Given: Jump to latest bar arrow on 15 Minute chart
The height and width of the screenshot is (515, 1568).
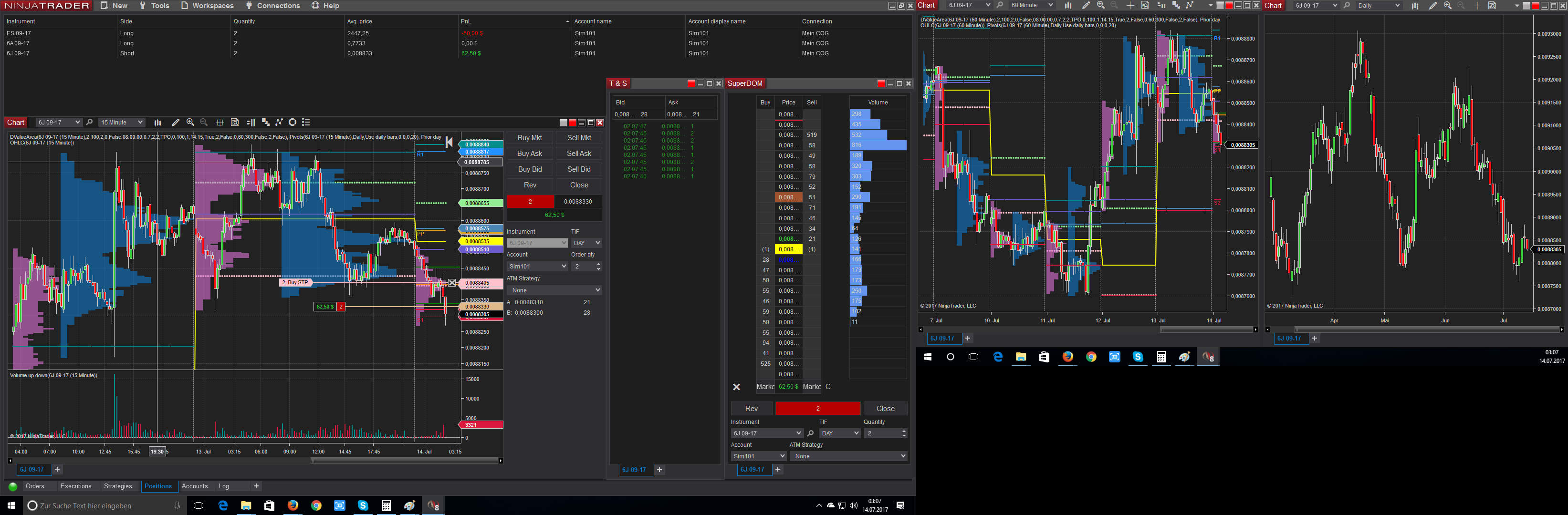Looking at the screenshot, I should (449, 142).
